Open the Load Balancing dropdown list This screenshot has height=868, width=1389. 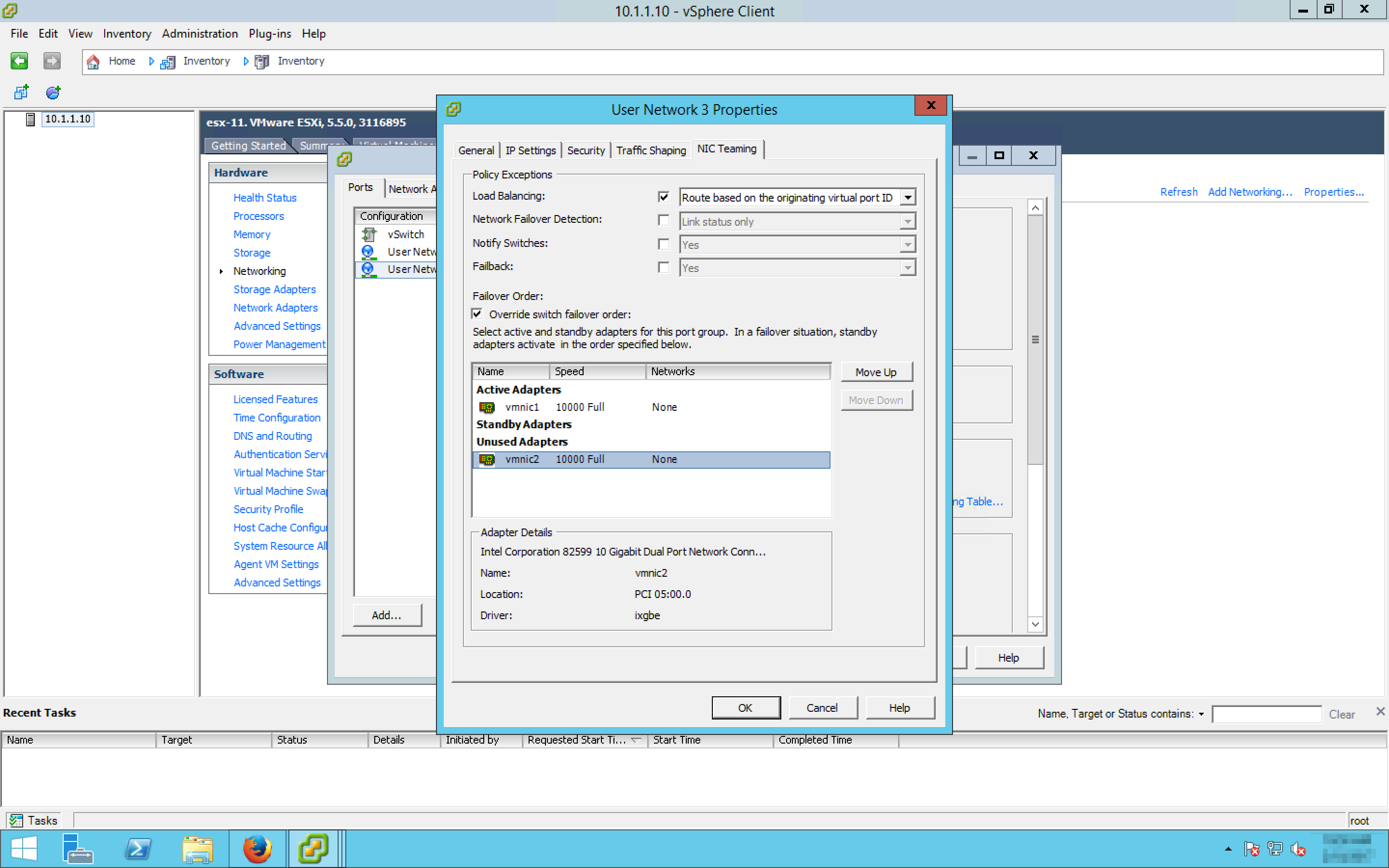[908, 198]
